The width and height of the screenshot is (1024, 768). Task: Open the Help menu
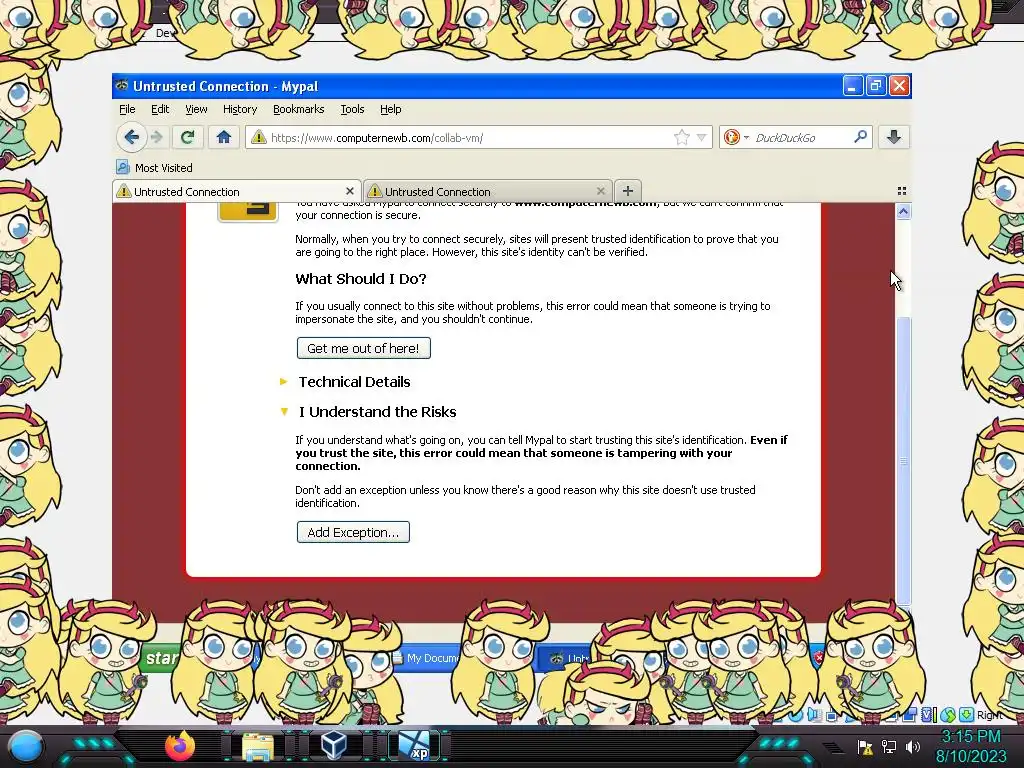point(391,109)
